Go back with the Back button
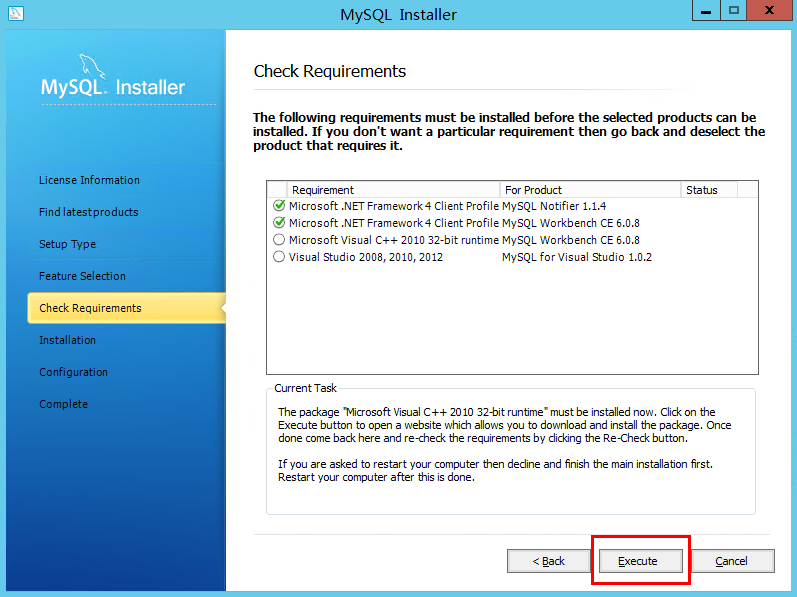 click(x=548, y=560)
